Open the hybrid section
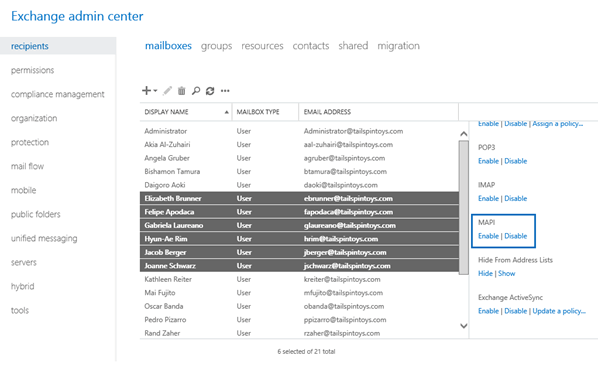 pos(23,286)
